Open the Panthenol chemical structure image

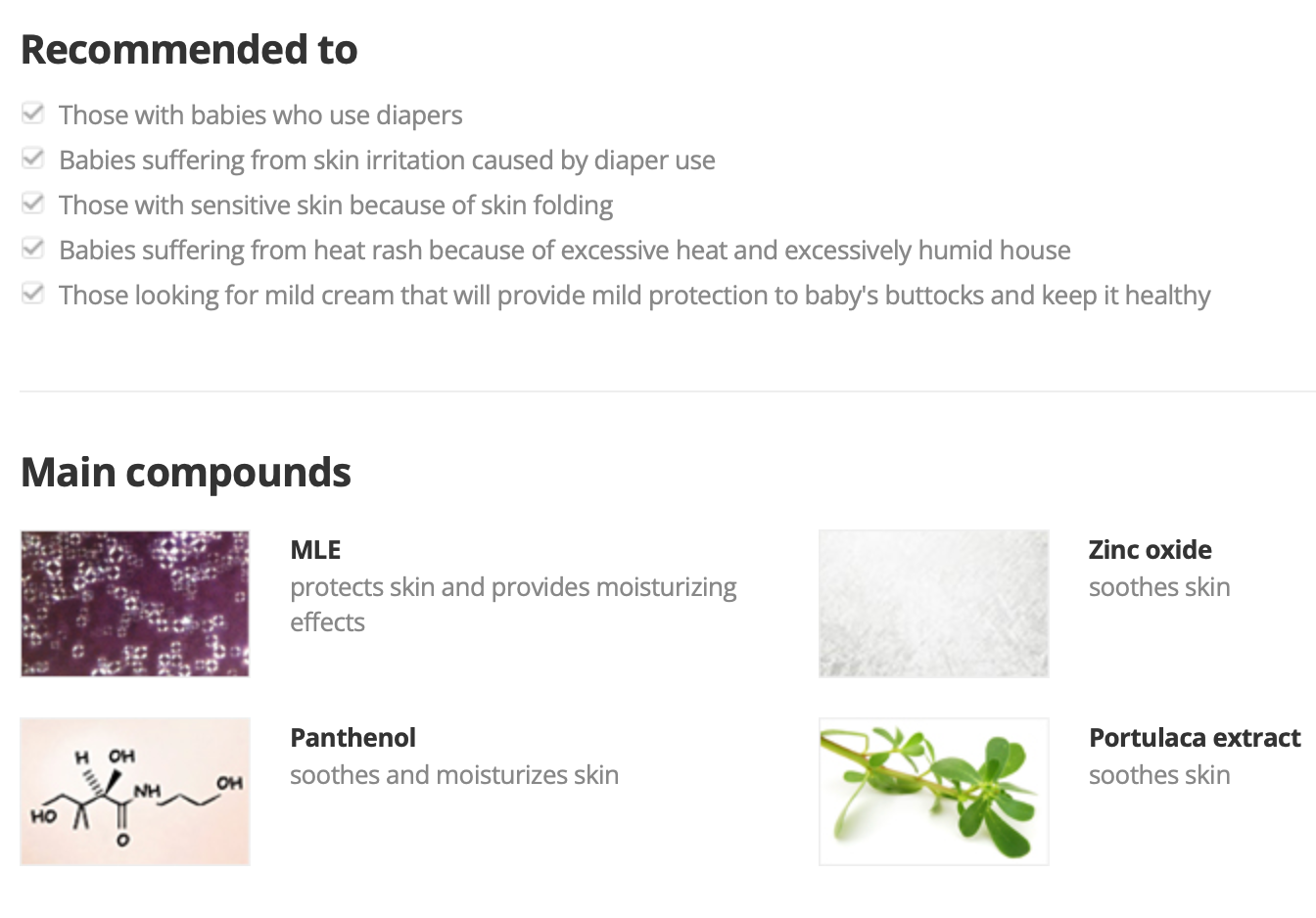(135, 792)
